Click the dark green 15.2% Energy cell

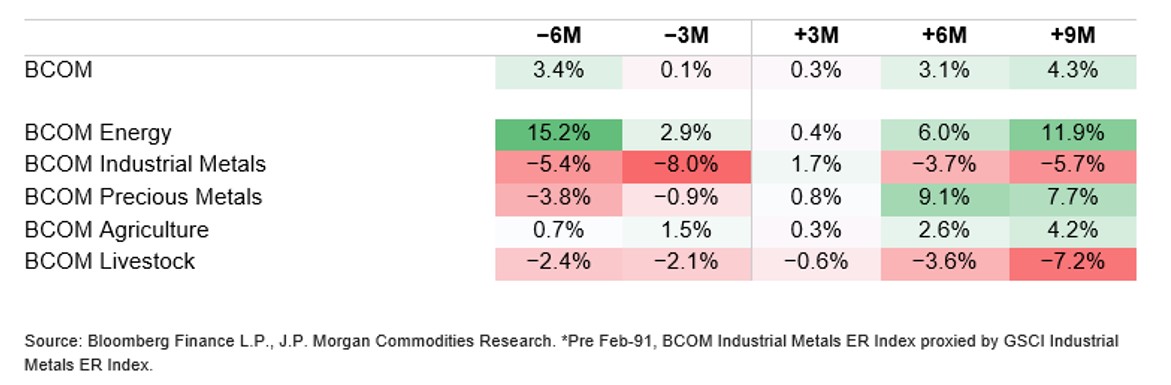pos(559,134)
